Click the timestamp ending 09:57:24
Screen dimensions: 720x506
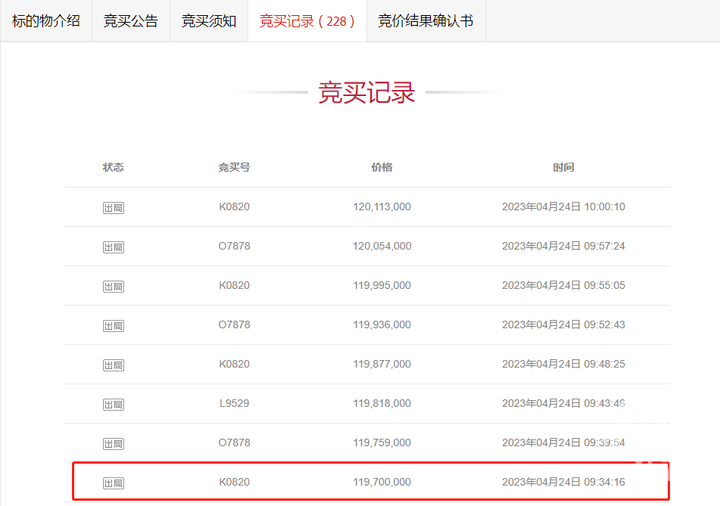(563, 246)
